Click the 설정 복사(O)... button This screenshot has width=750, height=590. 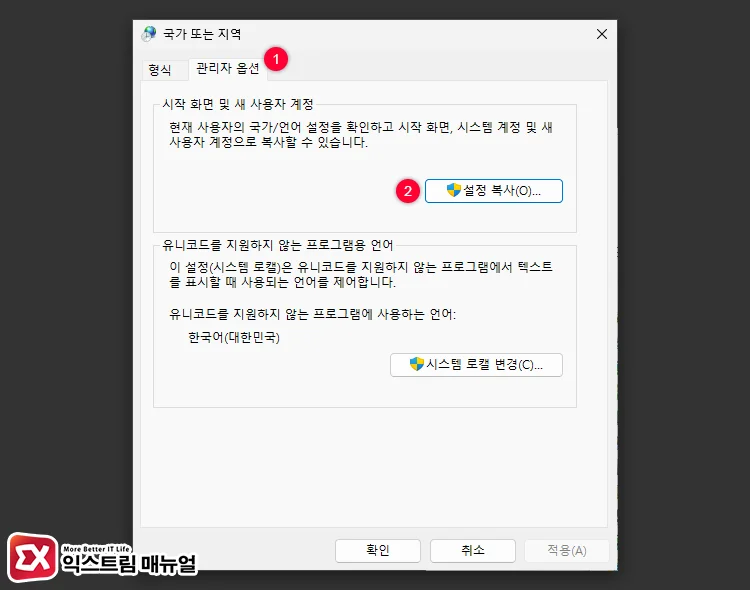click(x=494, y=191)
